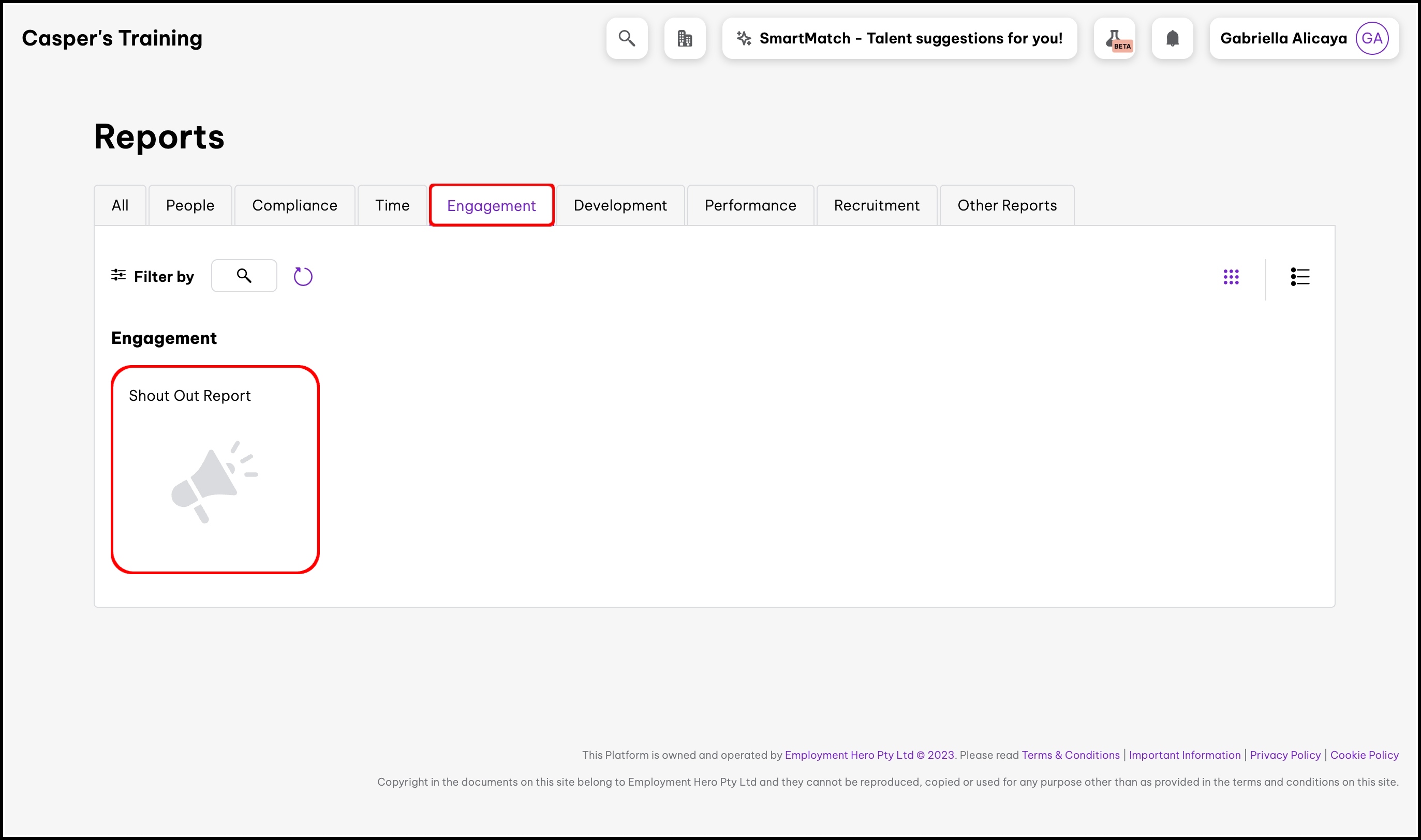Switch to grid view layout

tap(1231, 277)
